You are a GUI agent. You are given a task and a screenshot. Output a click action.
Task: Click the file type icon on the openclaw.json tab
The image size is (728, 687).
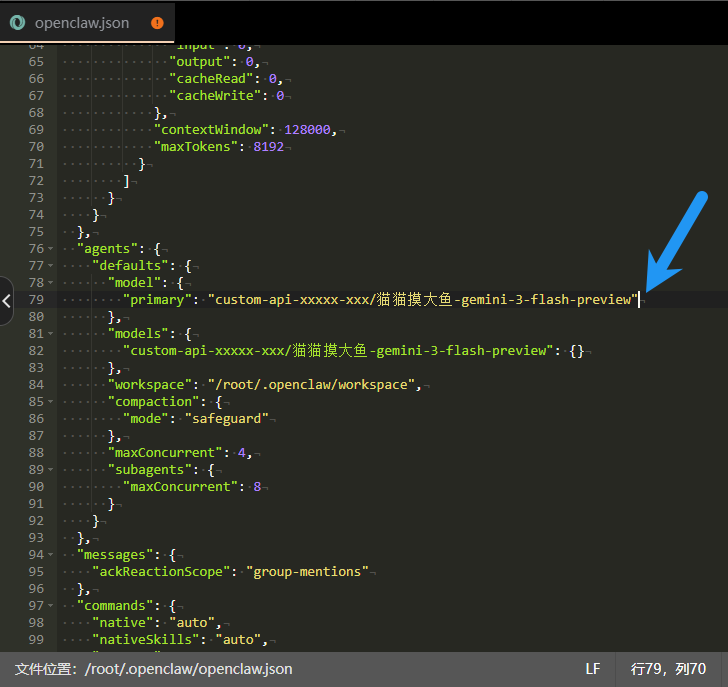click(17, 22)
